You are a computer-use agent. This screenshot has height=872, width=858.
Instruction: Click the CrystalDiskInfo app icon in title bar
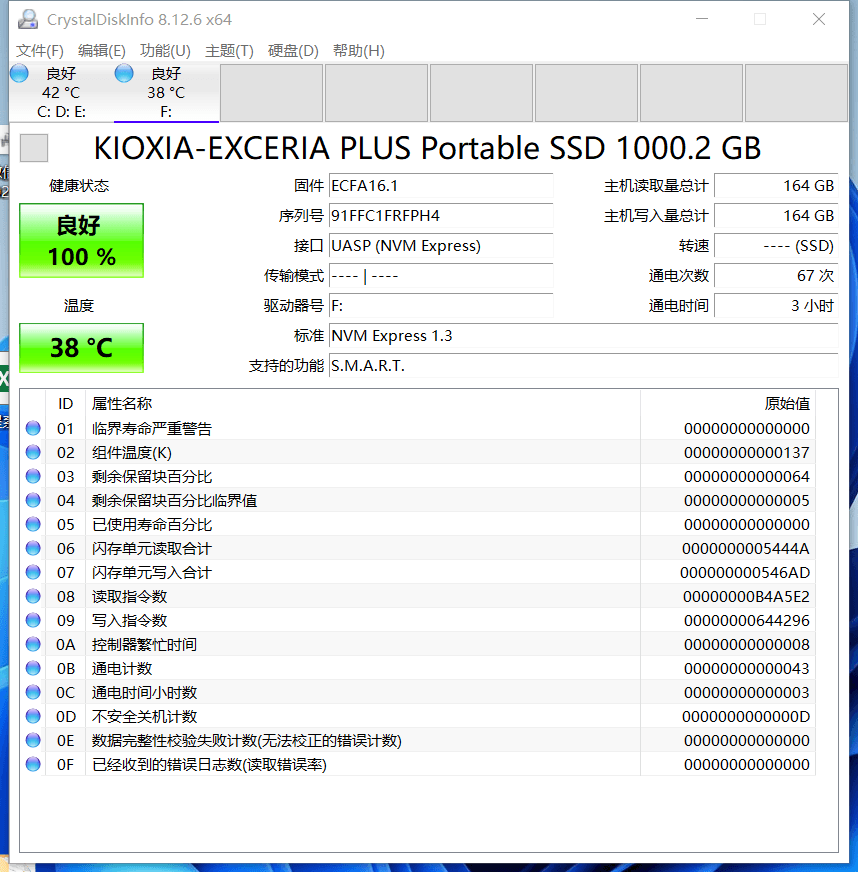[x=28, y=19]
